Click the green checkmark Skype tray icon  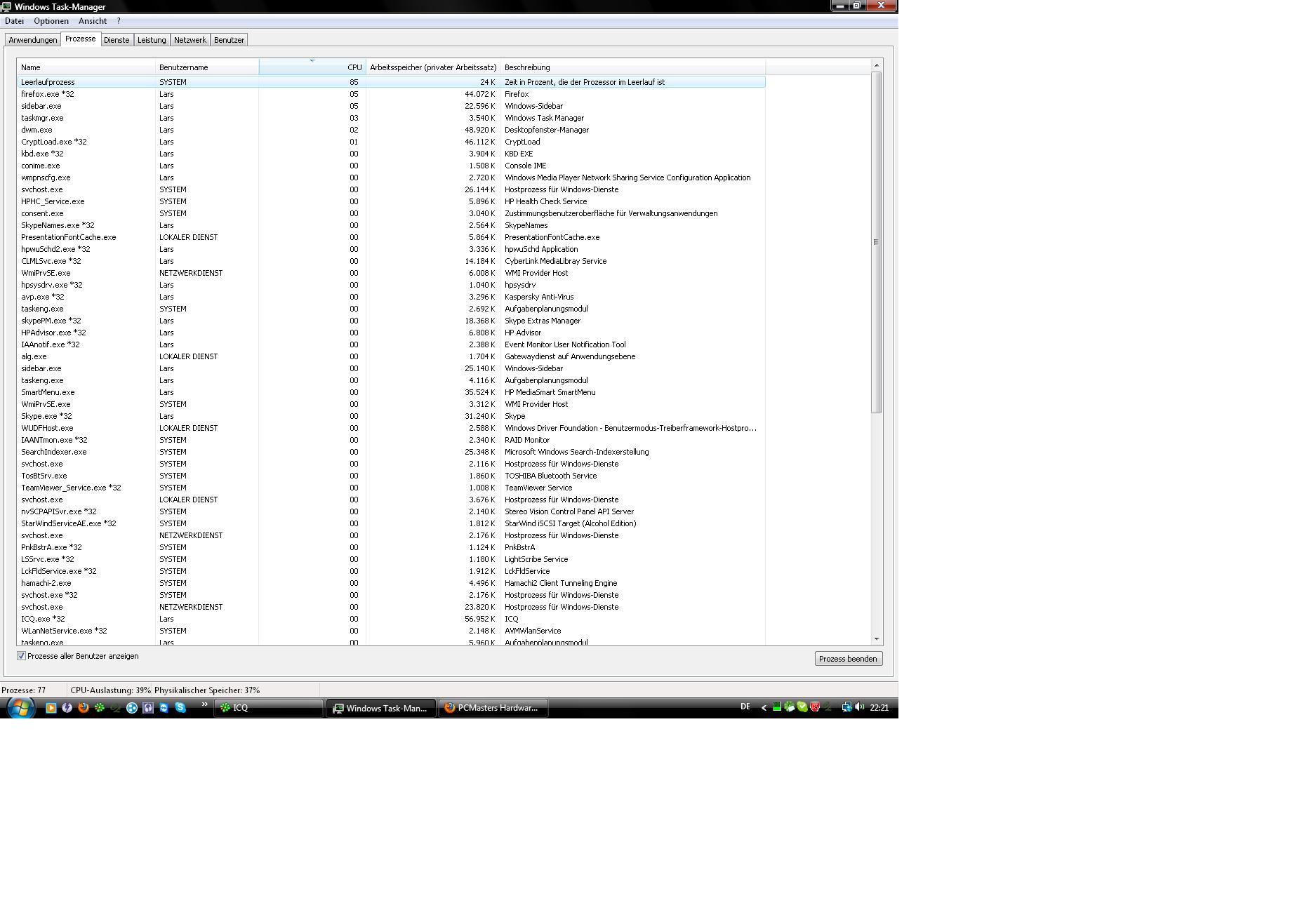[802, 707]
